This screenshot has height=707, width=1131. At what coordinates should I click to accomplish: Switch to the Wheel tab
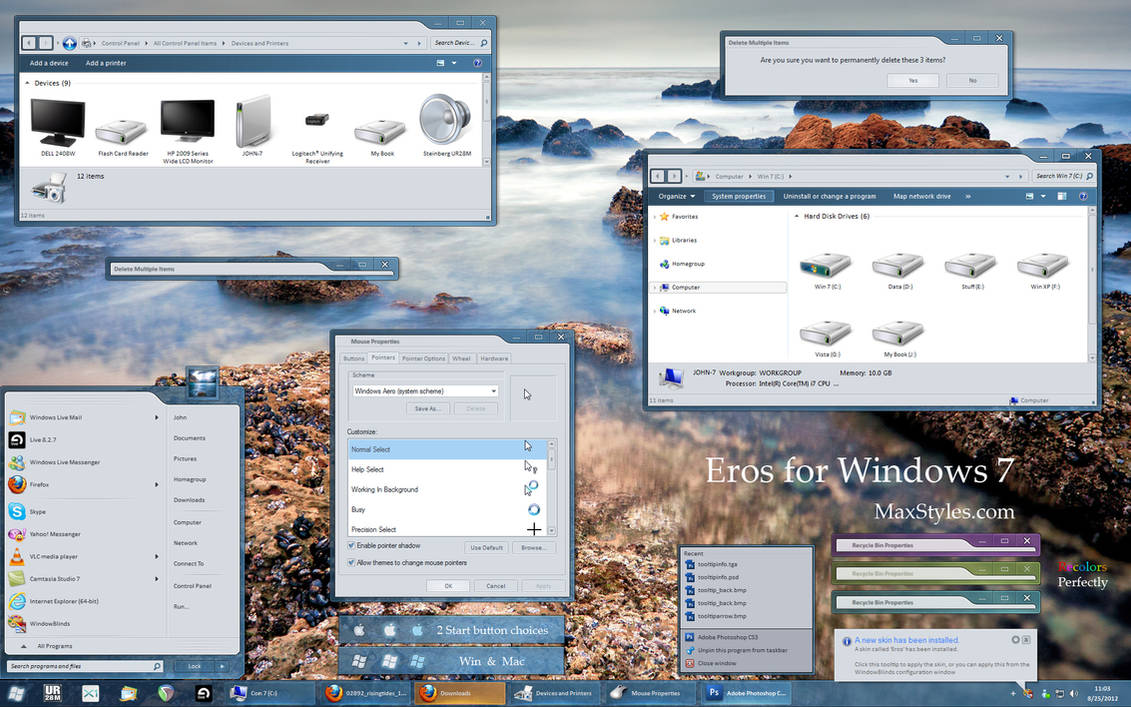coord(461,359)
